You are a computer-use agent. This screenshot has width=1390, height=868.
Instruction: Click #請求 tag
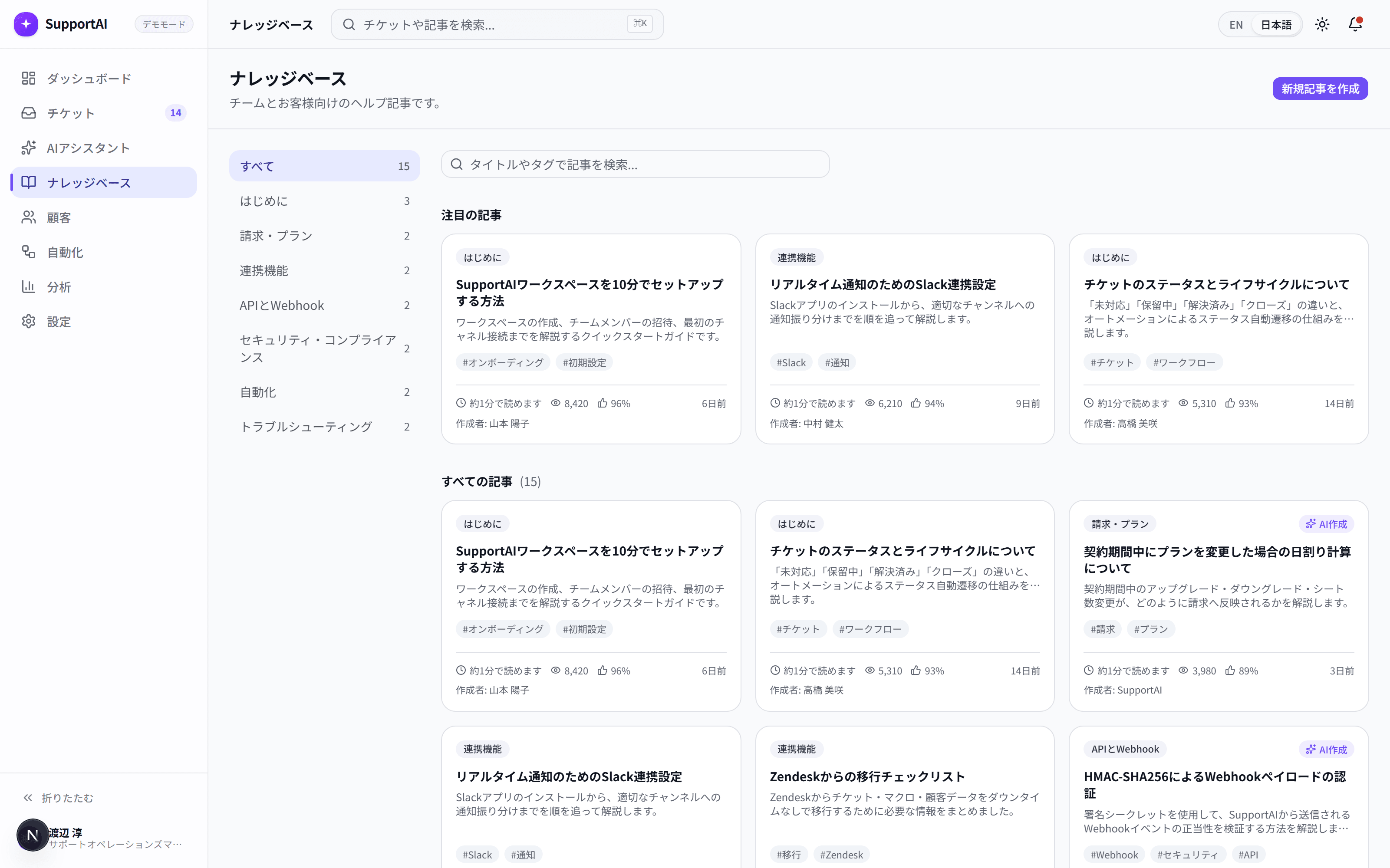[x=1102, y=628]
